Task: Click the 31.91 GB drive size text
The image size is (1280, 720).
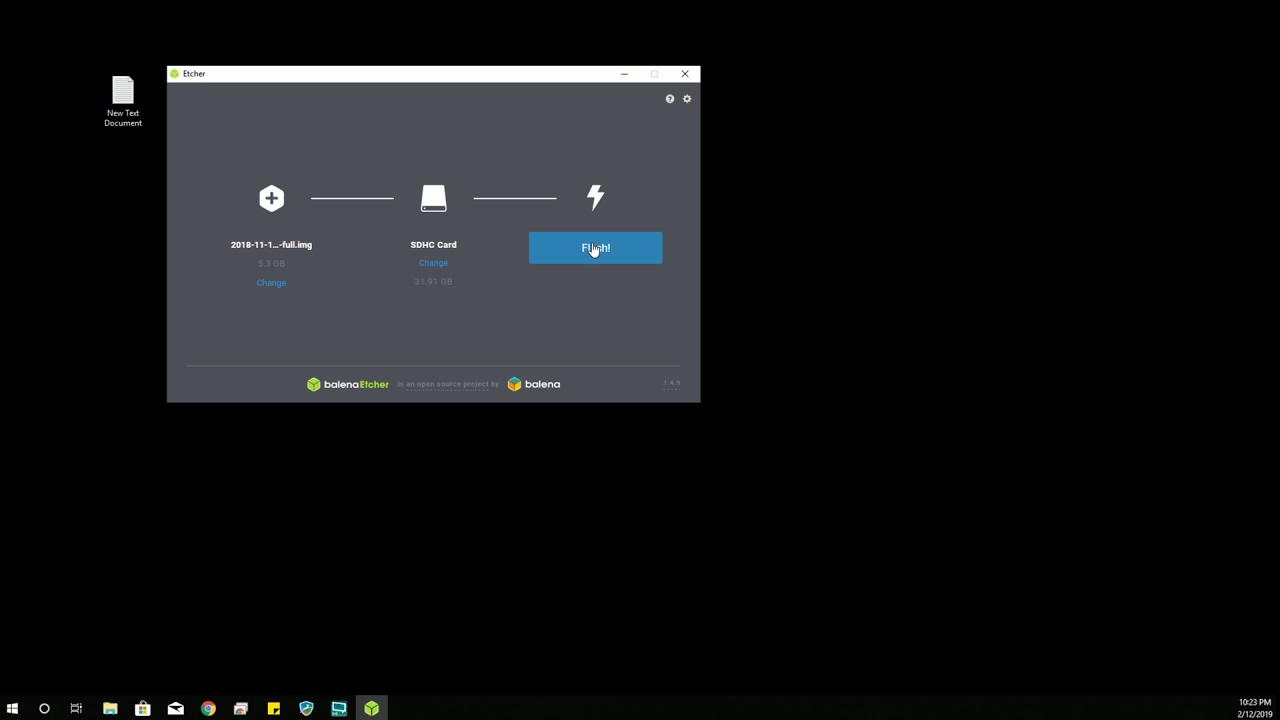Action: 433,282
